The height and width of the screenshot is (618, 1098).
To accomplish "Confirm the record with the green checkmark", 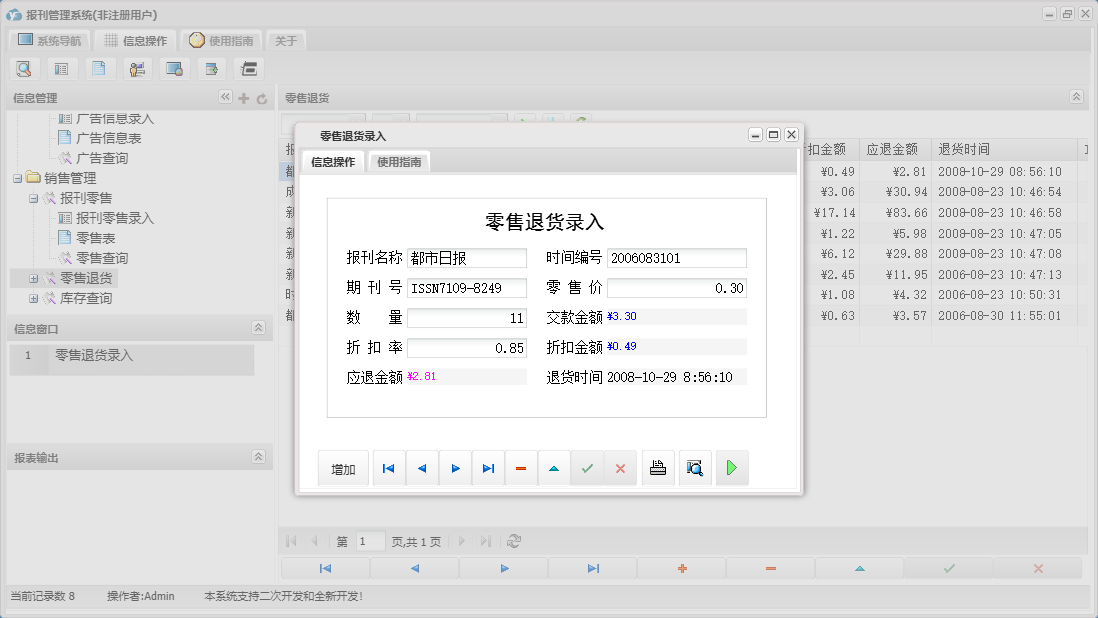I will pos(587,467).
